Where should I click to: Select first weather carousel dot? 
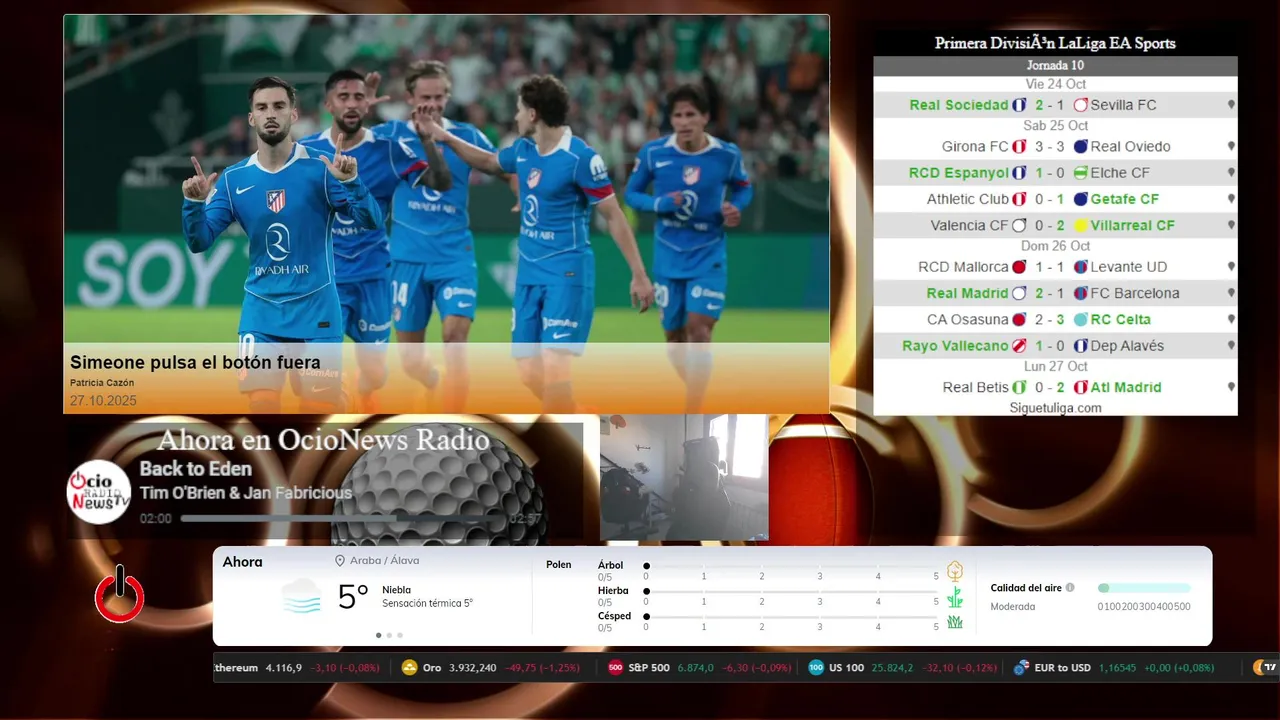(378, 635)
